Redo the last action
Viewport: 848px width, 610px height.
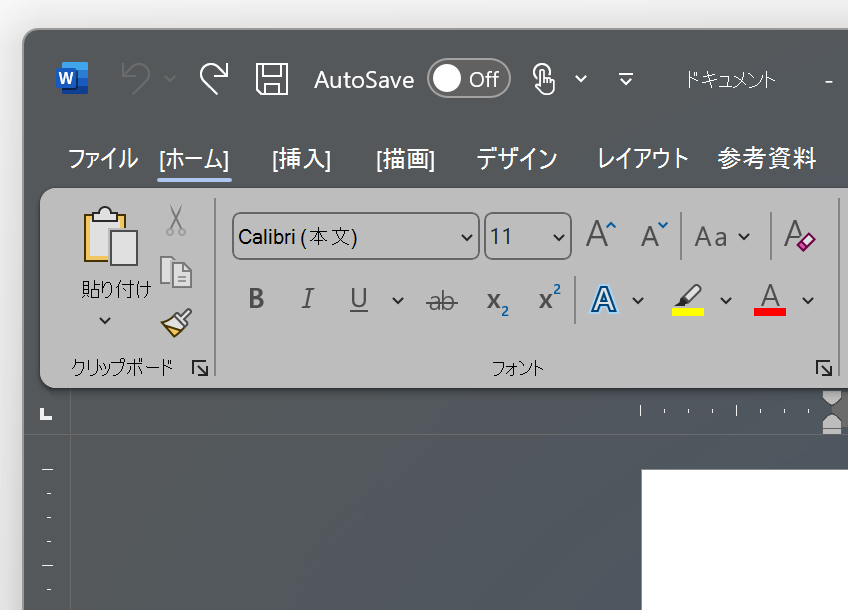[214, 78]
